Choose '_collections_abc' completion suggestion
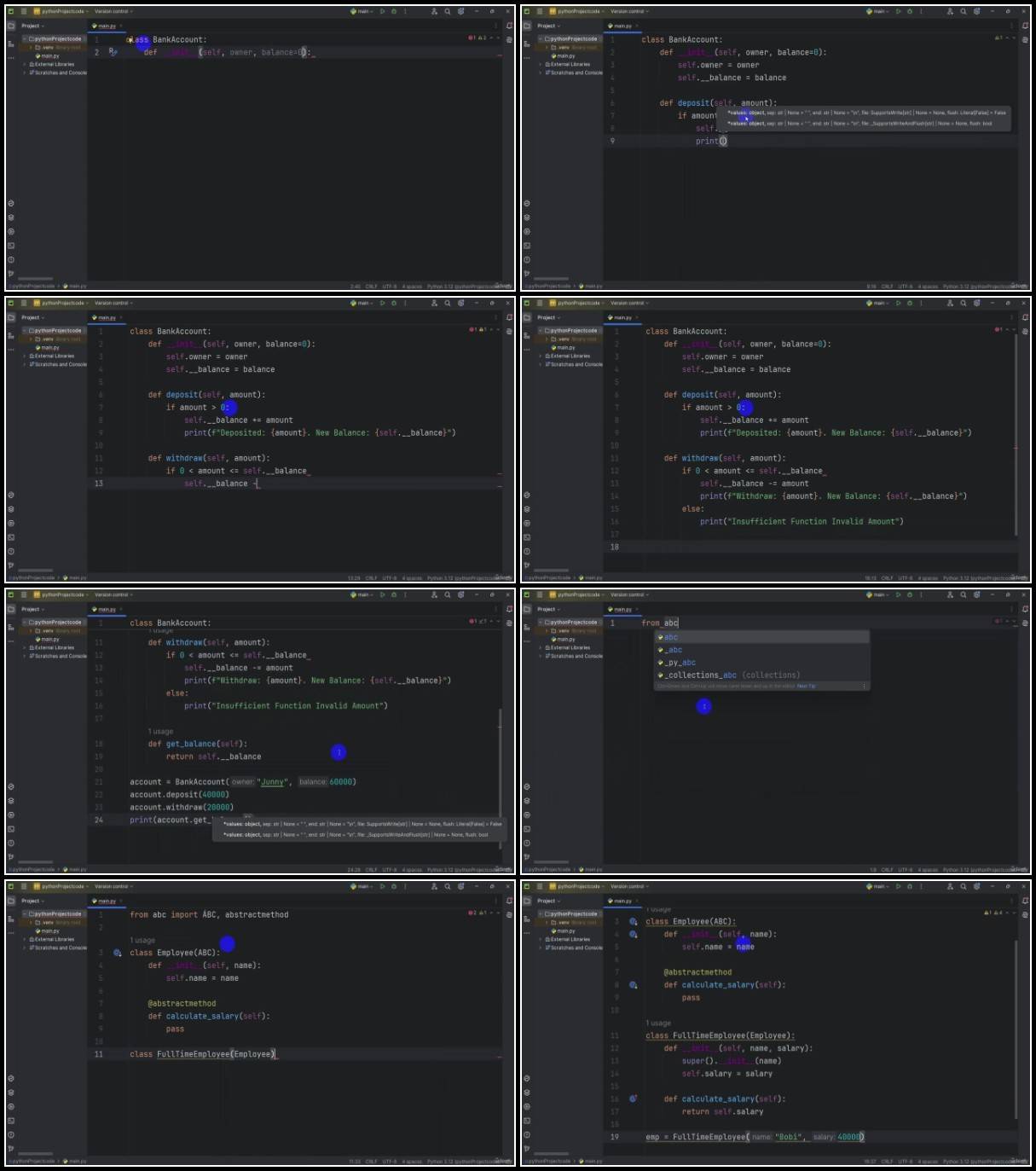Screen dimensions: 1036x1171 [761, 675]
